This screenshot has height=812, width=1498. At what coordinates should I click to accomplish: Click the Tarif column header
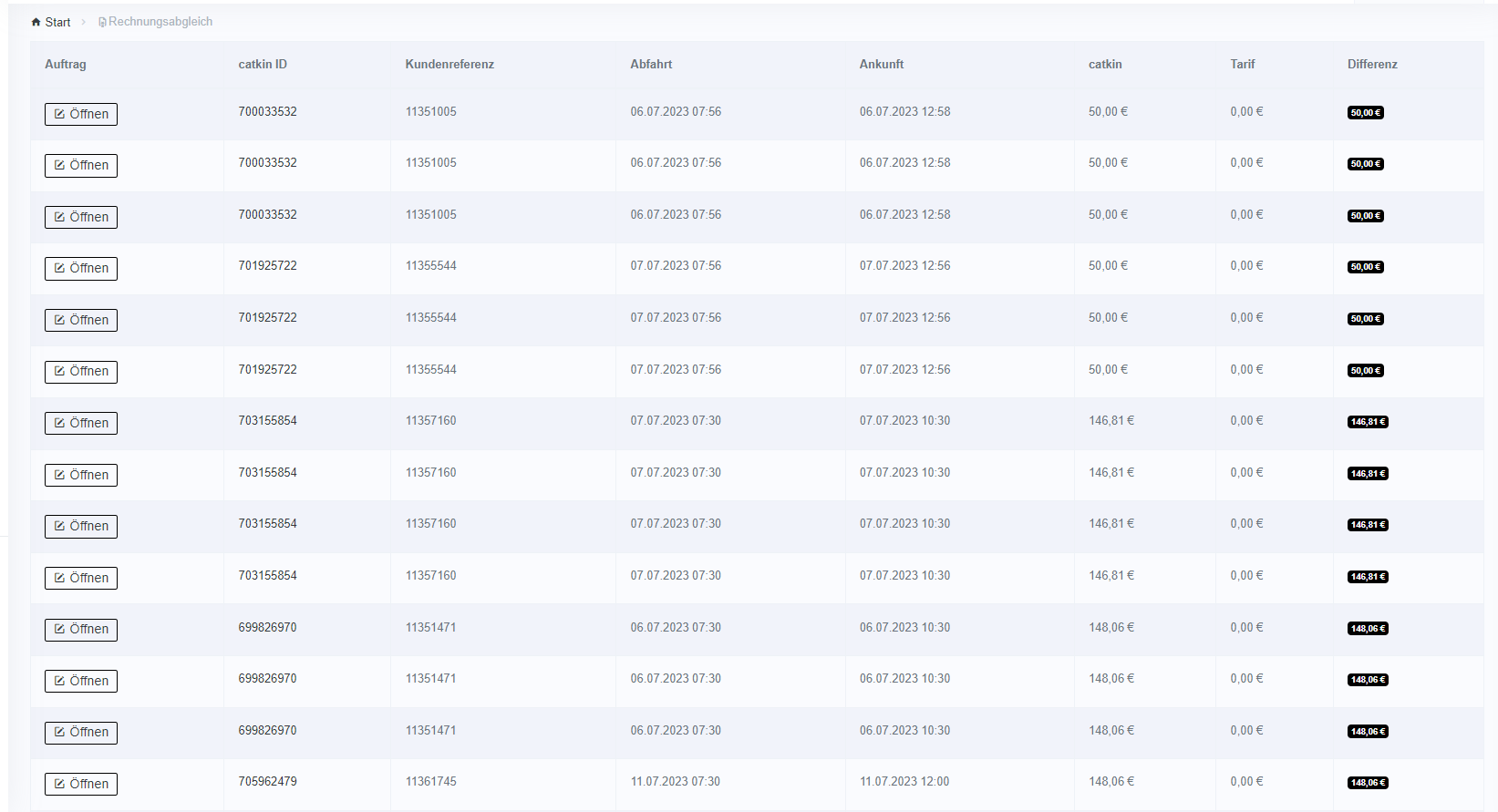pos(1242,65)
